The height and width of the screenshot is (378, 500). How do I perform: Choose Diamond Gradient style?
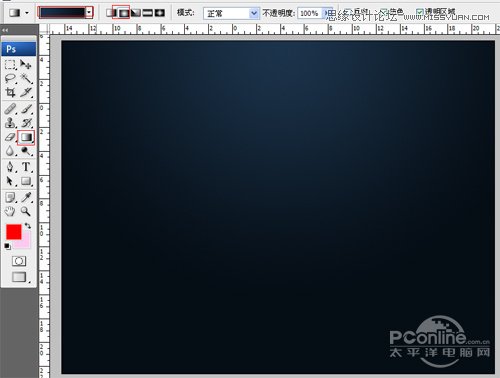click(x=160, y=13)
